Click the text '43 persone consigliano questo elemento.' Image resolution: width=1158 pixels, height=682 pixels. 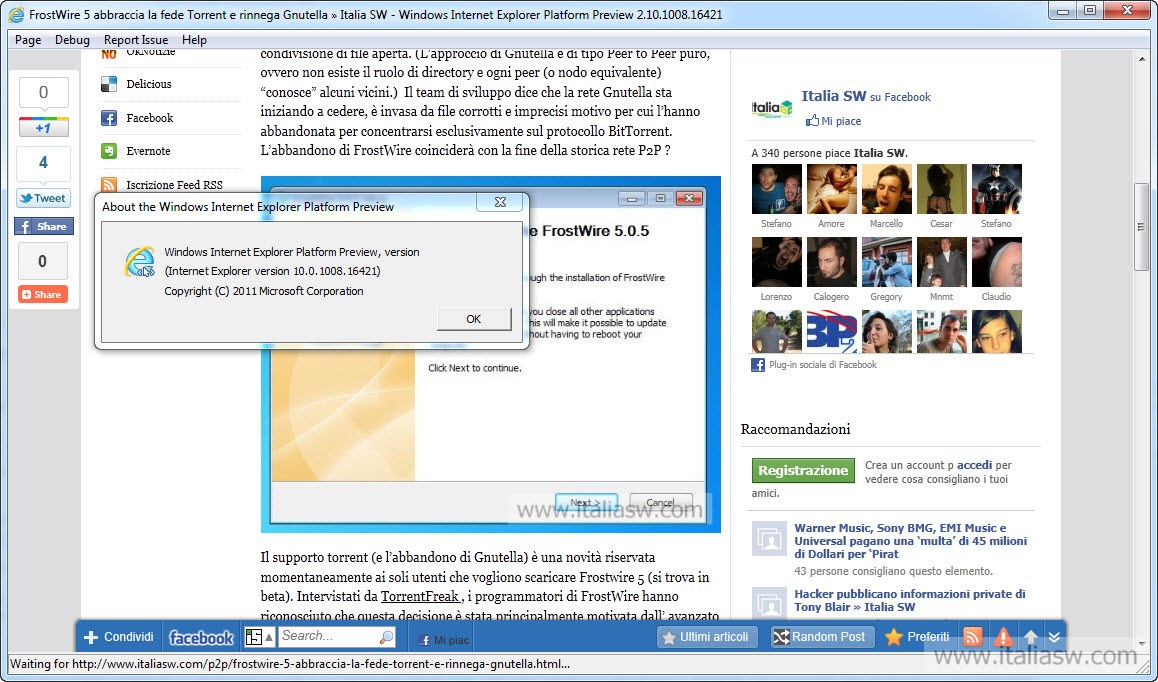(x=894, y=571)
